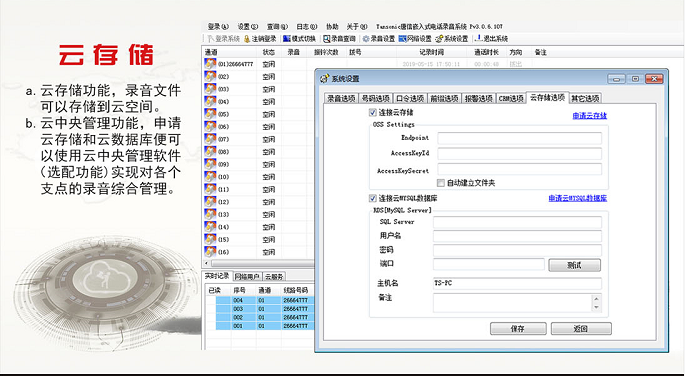The height and width of the screenshot is (376, 685).
Task: Click the 系统设置 toolbar icon
Action: click(x=439, y=39)
